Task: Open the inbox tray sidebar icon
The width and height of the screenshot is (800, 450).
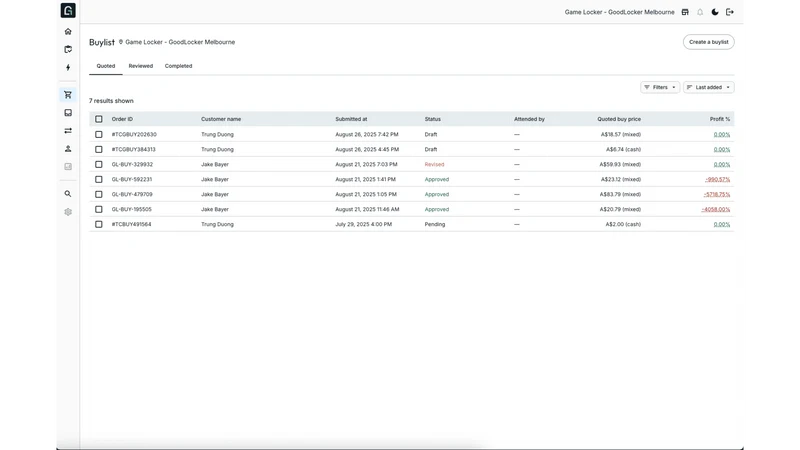Action: pos(68,113)
